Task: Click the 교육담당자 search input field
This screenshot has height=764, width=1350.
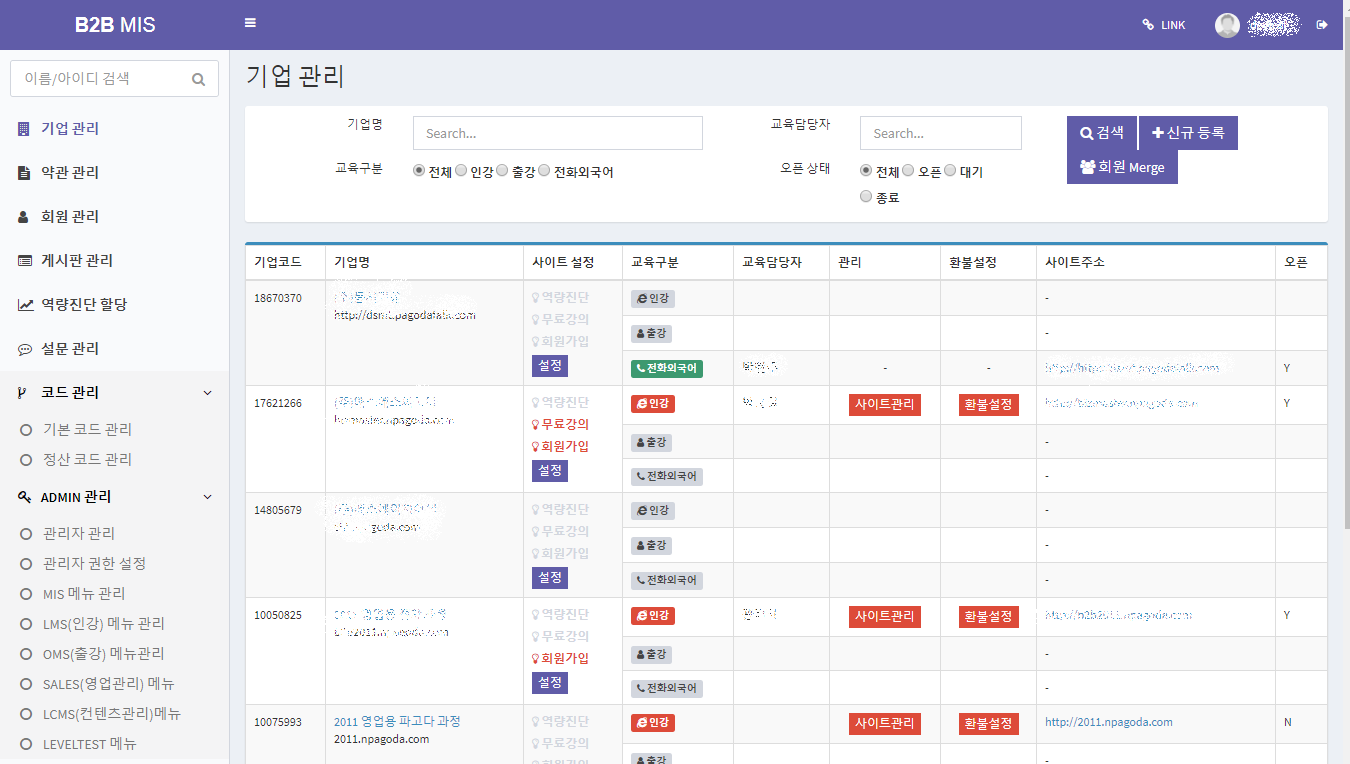Action: pos(941,133)
